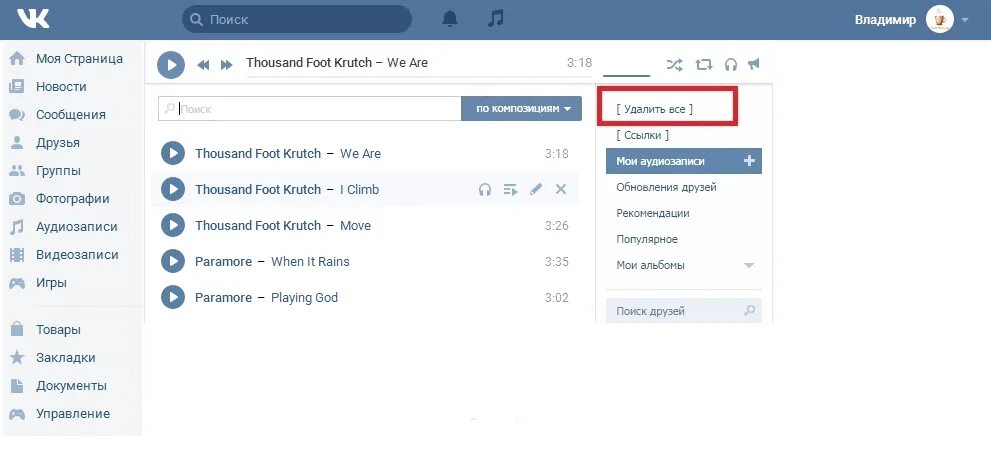This screenshot has height=457, width=991.
Task: Focus Поиск друзей field
Action: 684,311
